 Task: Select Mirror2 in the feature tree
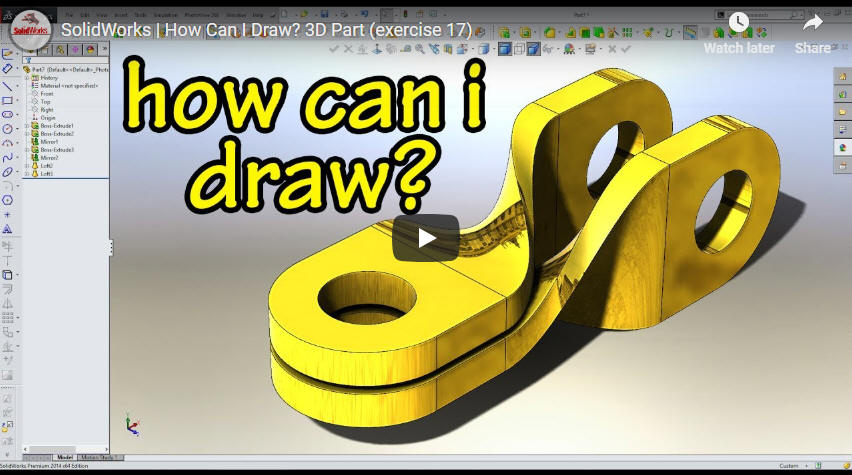tap(45, 158)
